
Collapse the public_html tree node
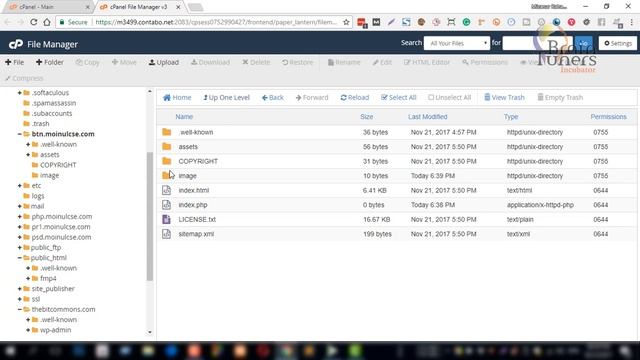tap(20, 258)
